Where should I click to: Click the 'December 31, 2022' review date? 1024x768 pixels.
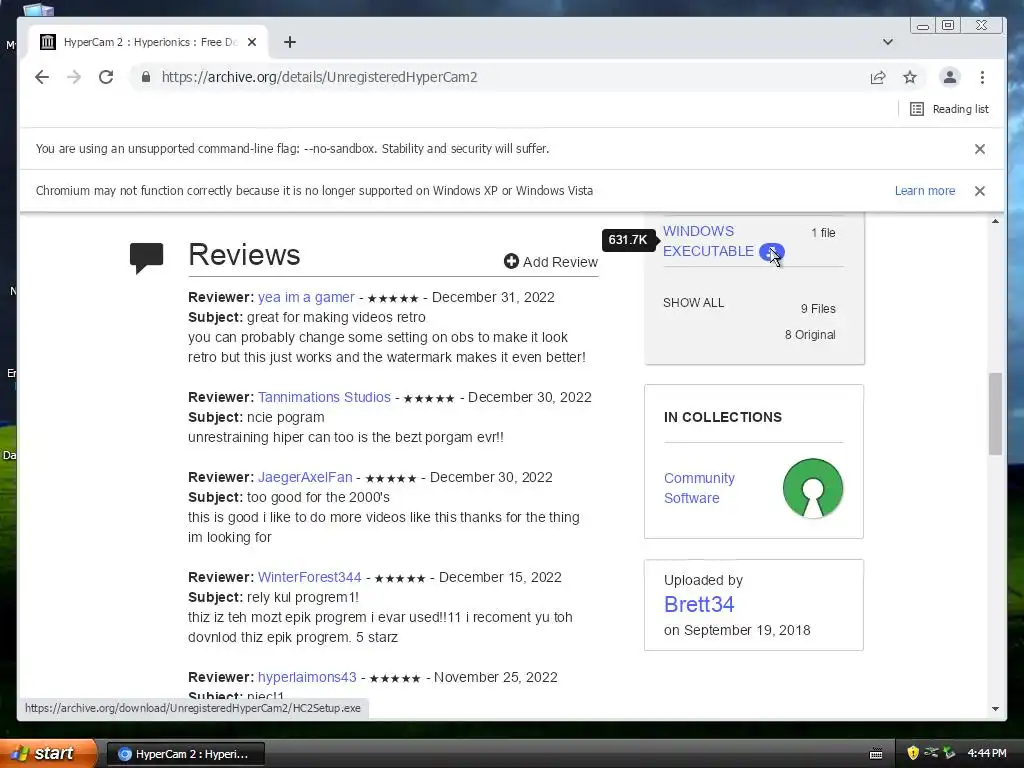point(493,297)
